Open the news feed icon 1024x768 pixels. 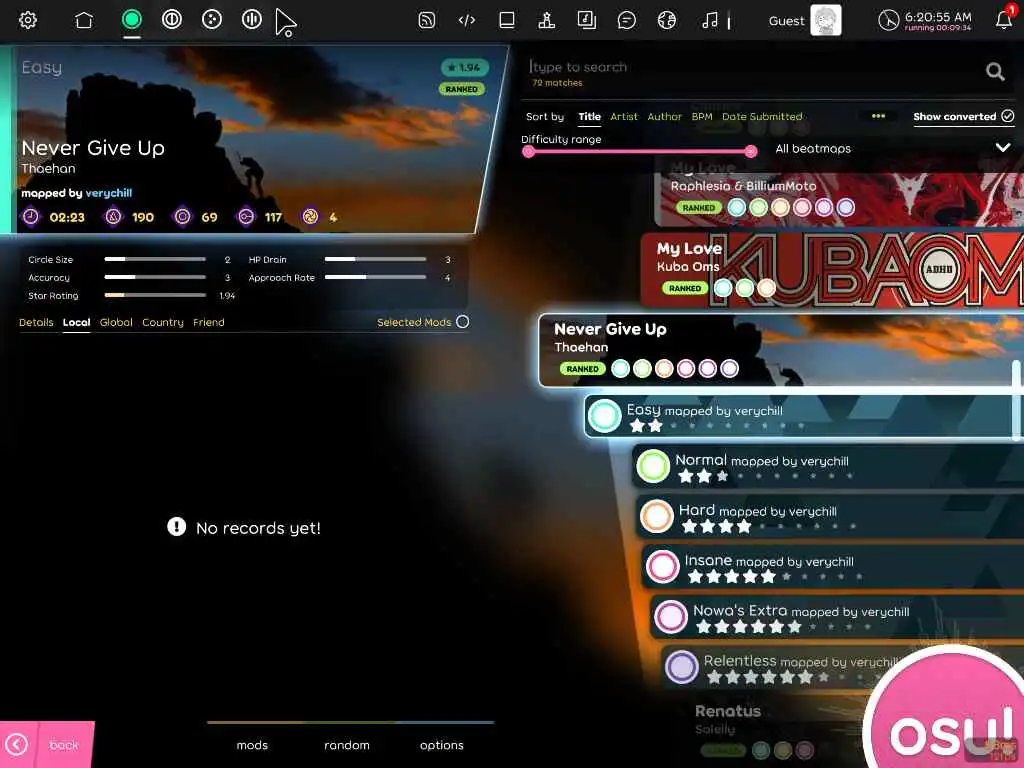426,20
